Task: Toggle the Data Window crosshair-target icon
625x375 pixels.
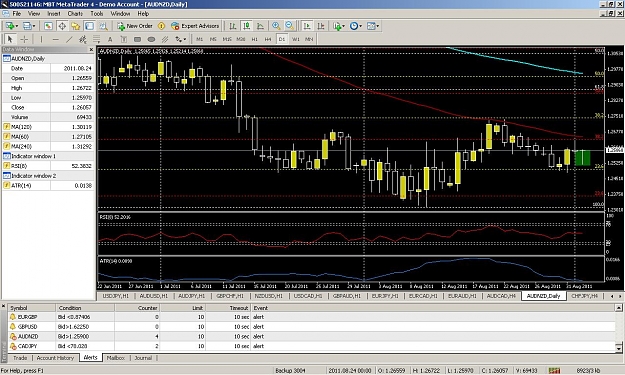Action: coord(62,26)
